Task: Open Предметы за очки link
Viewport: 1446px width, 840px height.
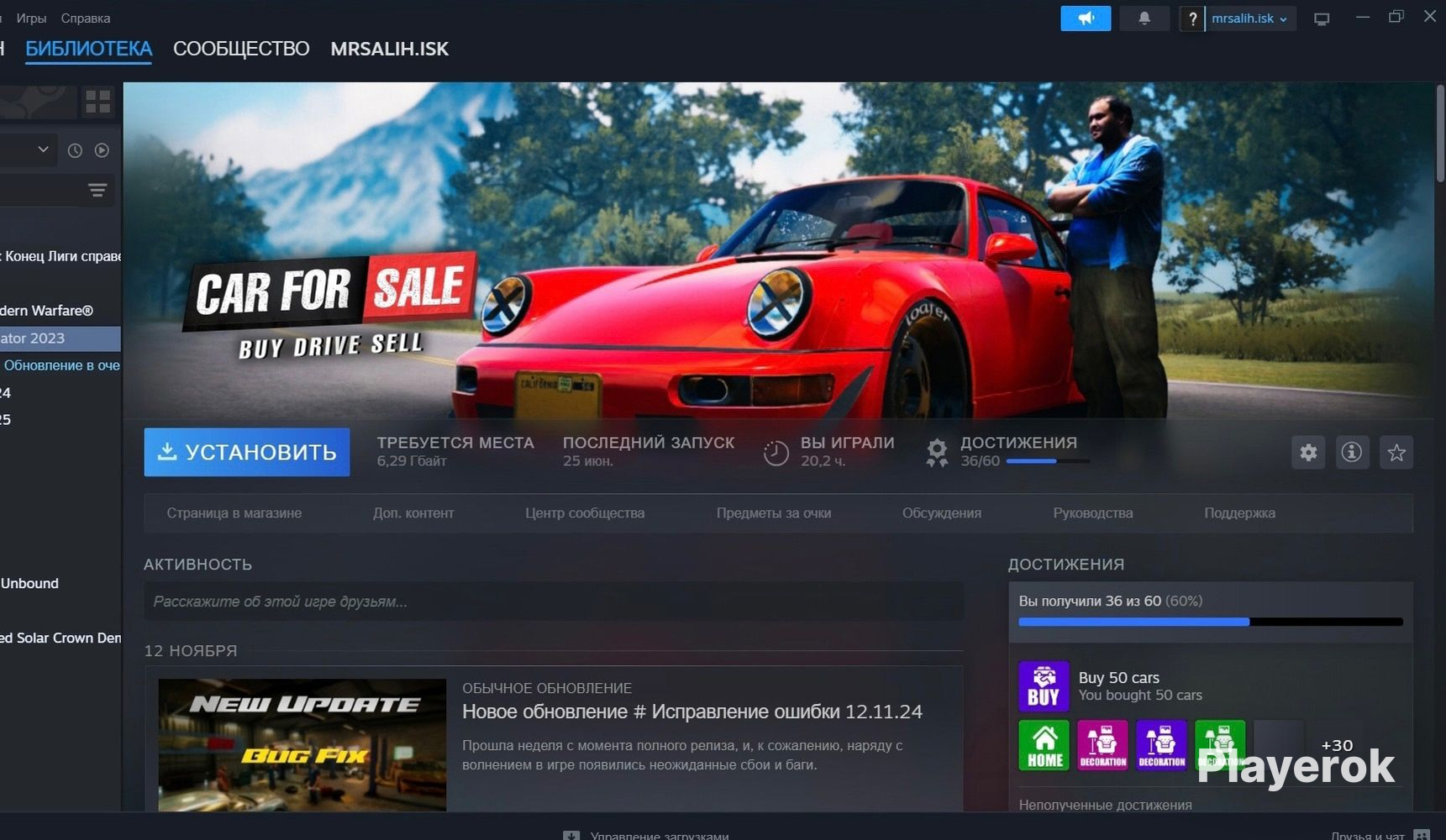Action: [774, 513]
